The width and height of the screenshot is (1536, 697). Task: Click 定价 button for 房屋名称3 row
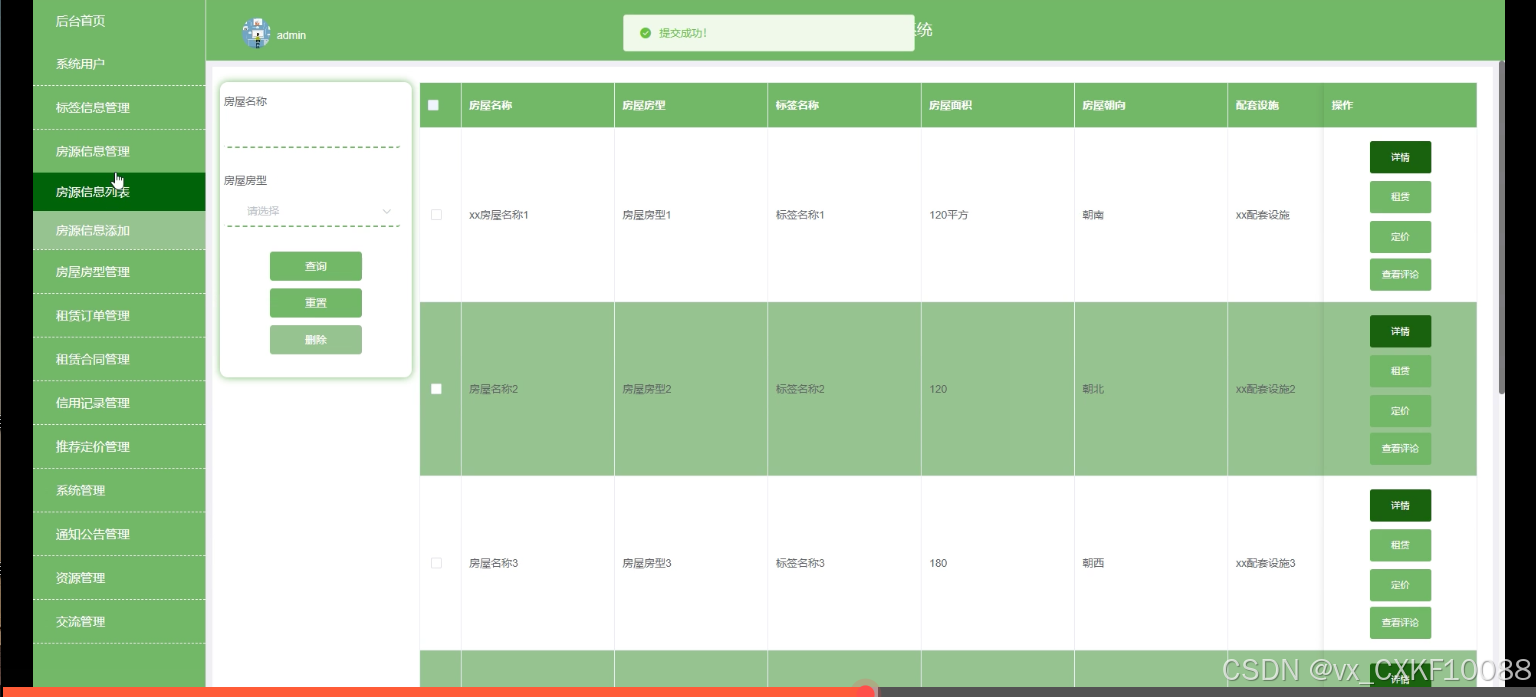pos(1400,585)
